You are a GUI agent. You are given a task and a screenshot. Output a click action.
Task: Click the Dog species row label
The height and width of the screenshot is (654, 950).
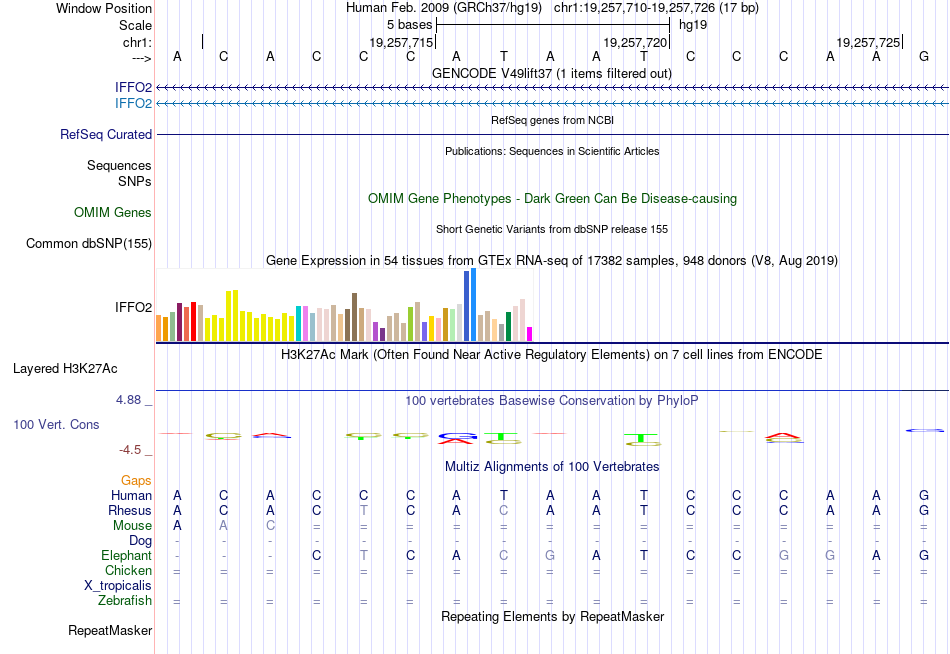[141, 541]
